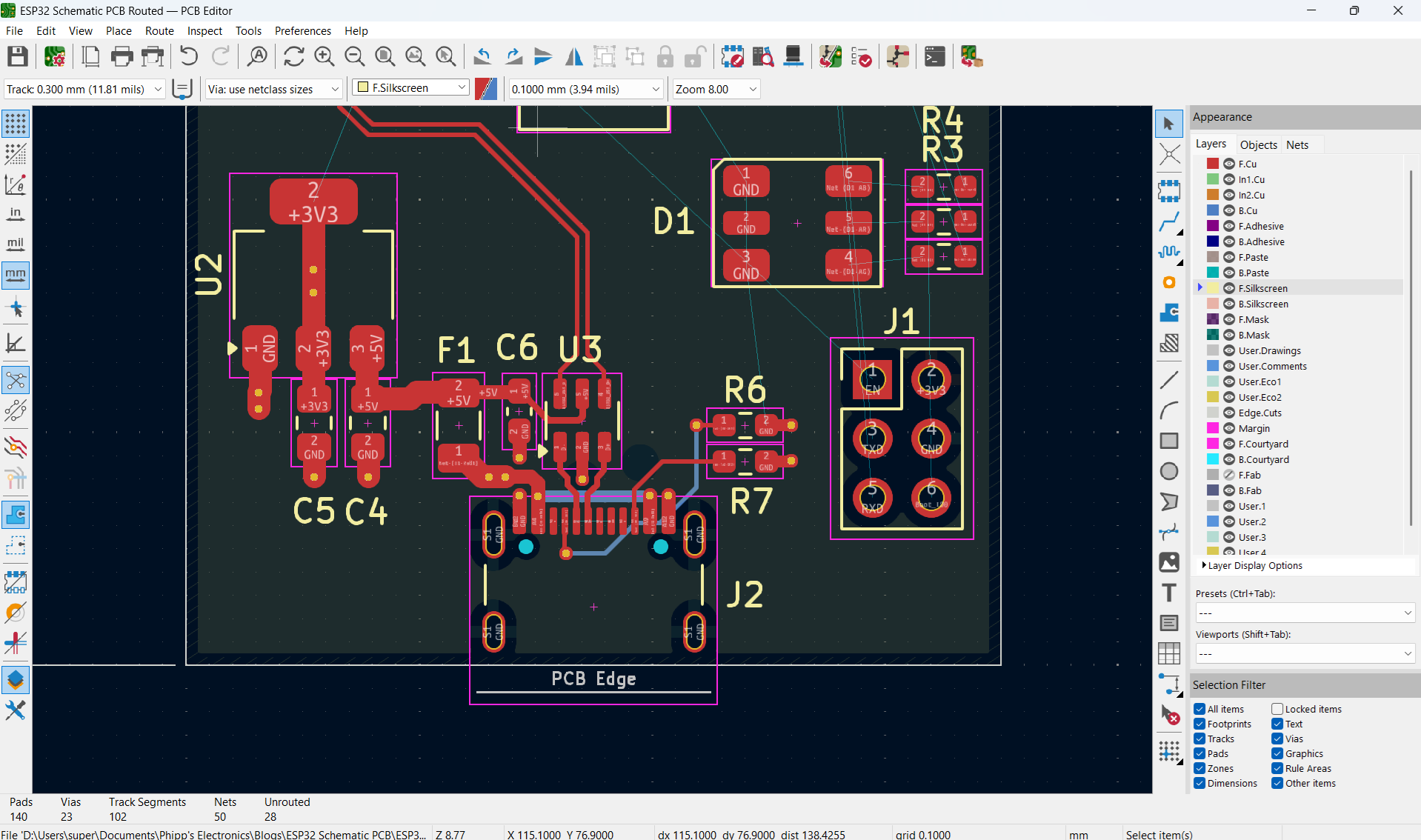This screenshot has height=840, width=1421.
Task: Run Design Rules Checker icon
Action: pyautogui.click(x=862, y=57)
